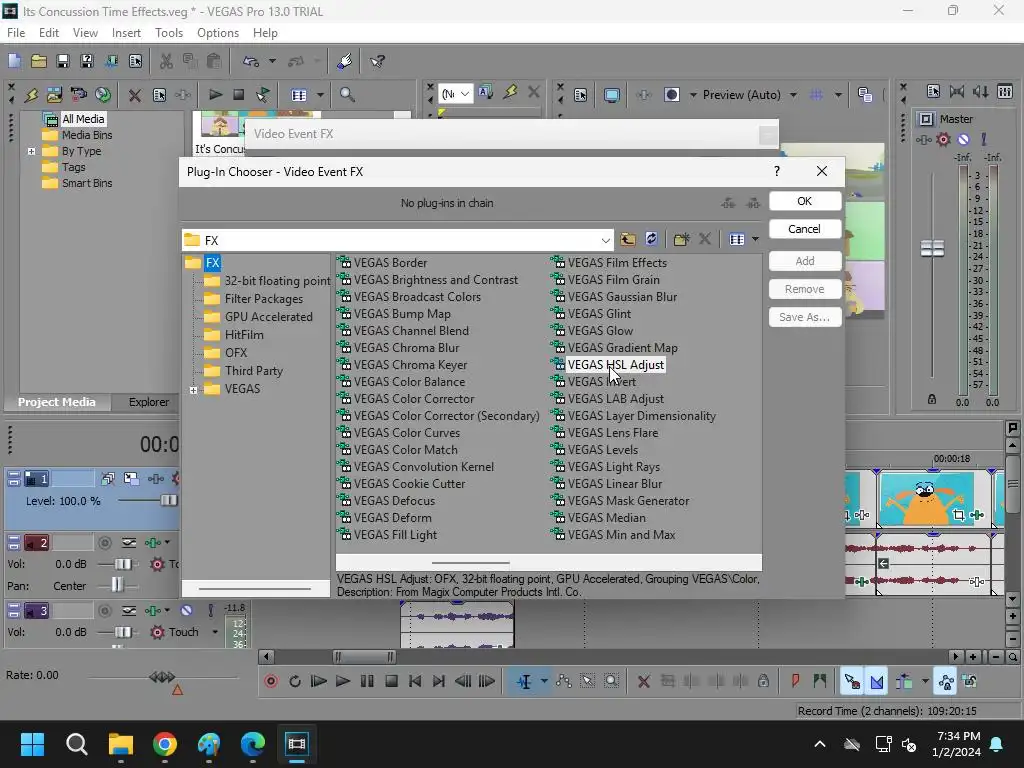
Task: Toggle mute on audio track 3
Action: pos(186,611)
